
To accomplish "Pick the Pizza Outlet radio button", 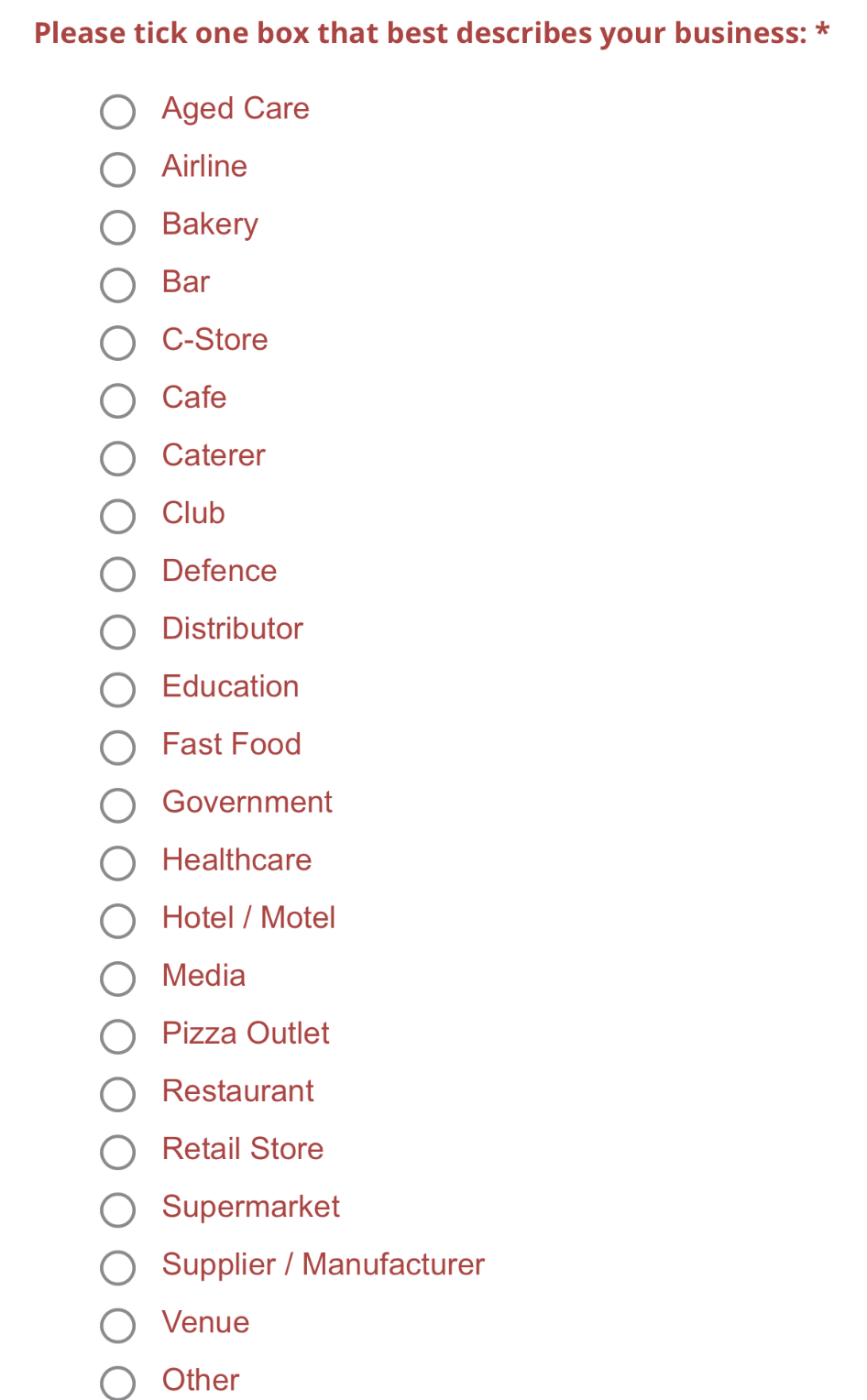I will pos(117,1036).
